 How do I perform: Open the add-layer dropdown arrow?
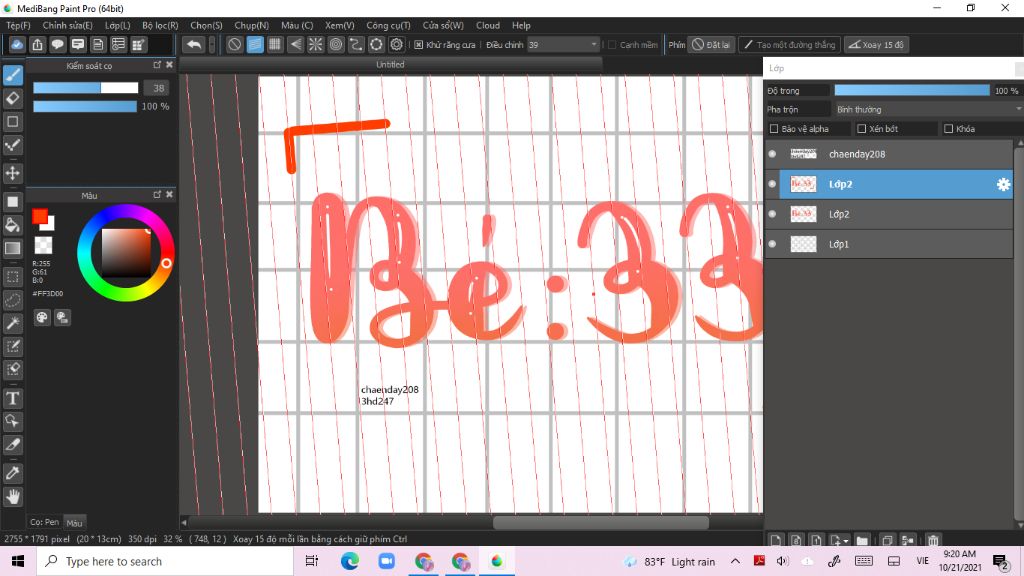(846, 541)
